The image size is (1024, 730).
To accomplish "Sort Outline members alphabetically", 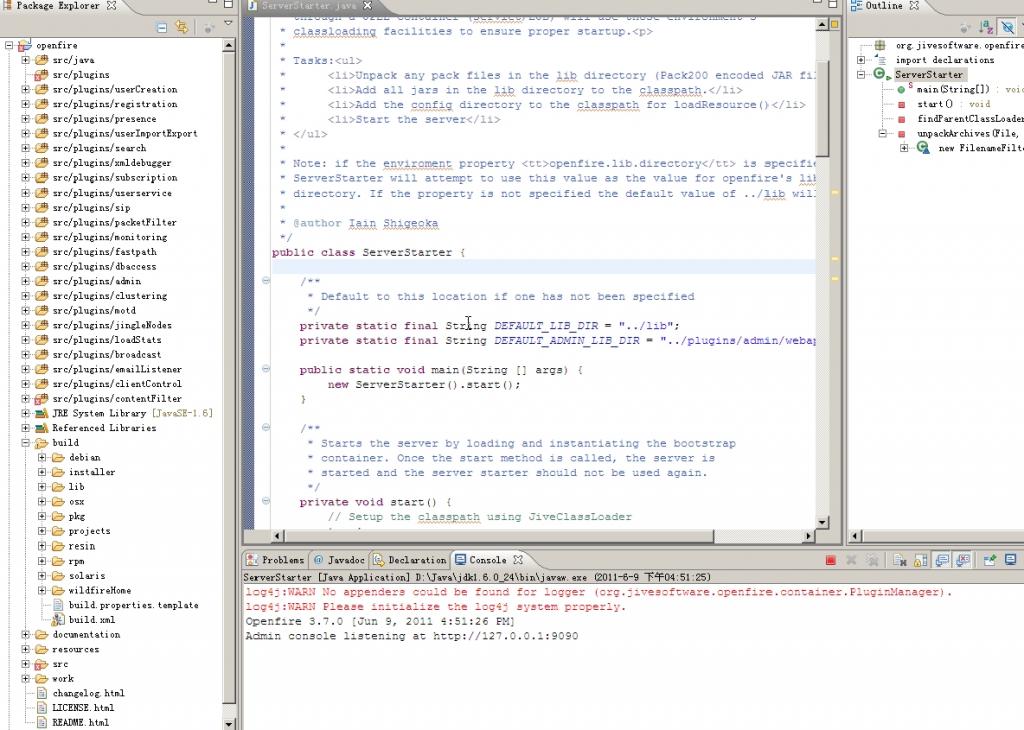I will (987, 28).
